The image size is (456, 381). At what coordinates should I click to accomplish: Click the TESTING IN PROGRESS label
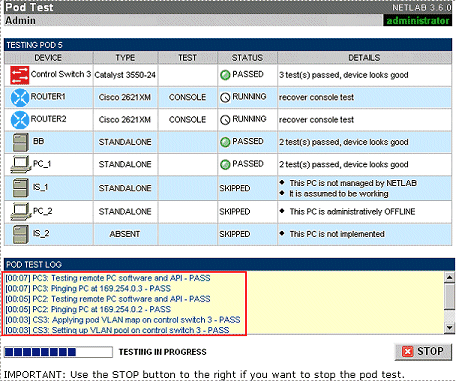pyautogui.click(x=163, y=352)
